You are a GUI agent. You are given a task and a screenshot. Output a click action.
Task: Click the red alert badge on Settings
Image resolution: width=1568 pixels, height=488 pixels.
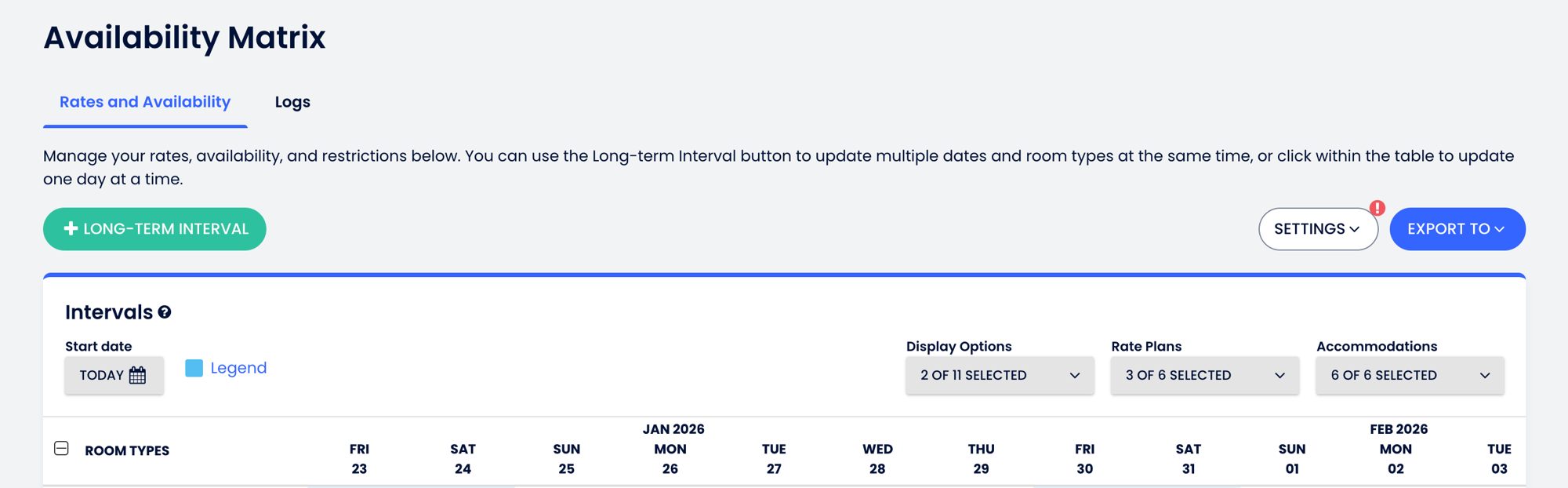[1377, 208]
